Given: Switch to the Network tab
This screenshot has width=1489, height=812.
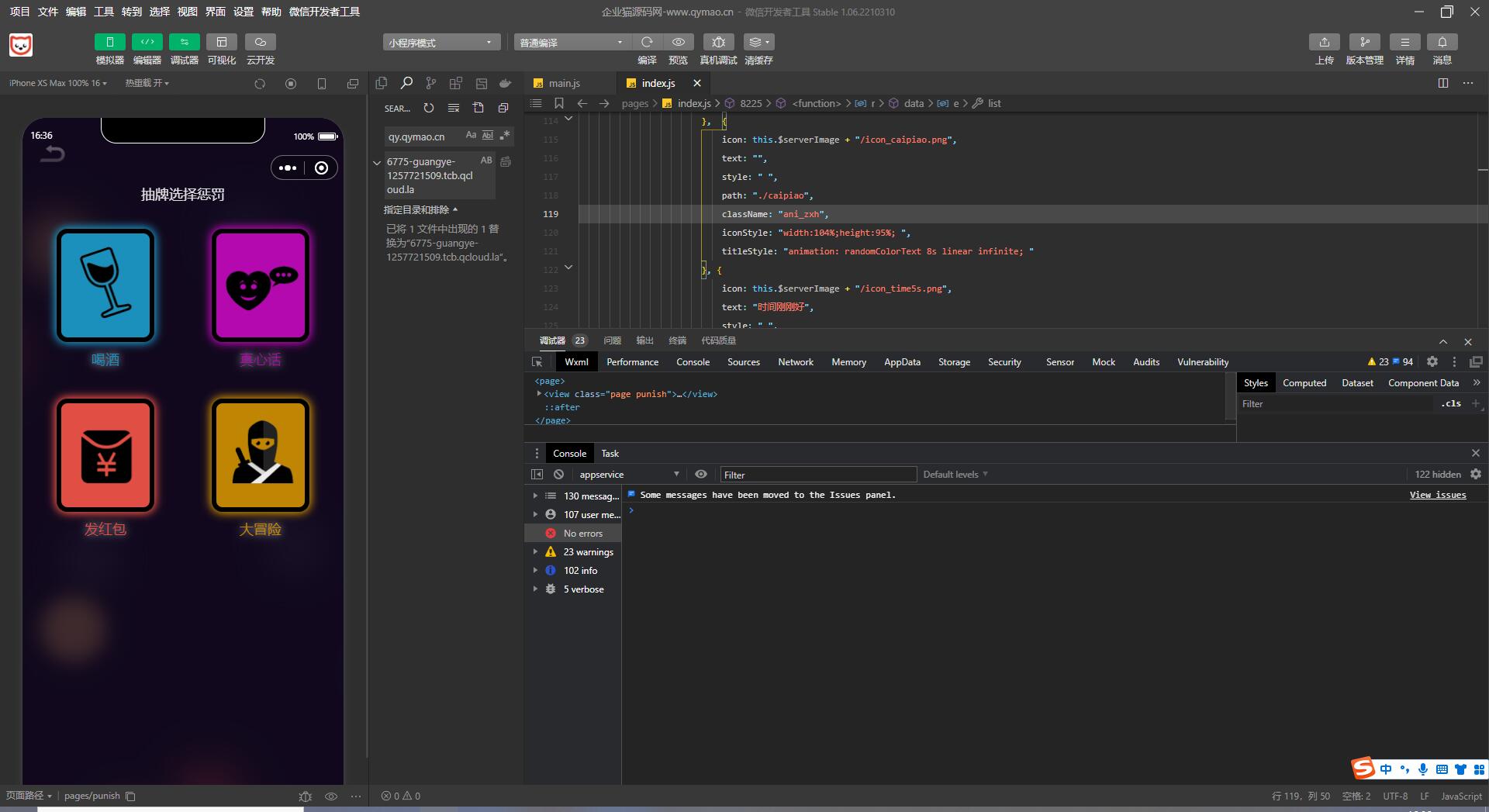Looking at the screenshot, I should point(795,362).
